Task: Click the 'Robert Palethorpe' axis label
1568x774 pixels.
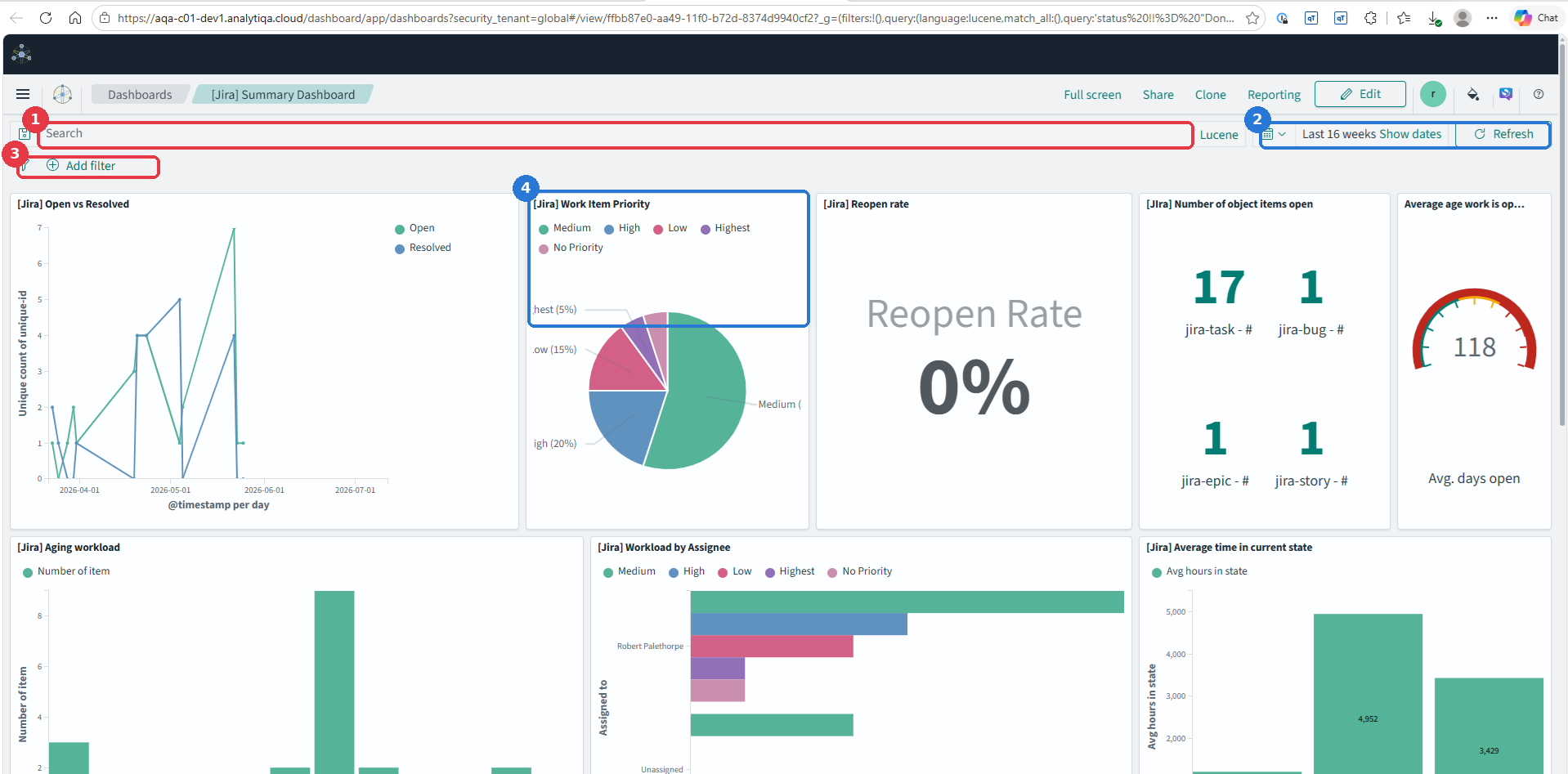Action: point(650,646)
